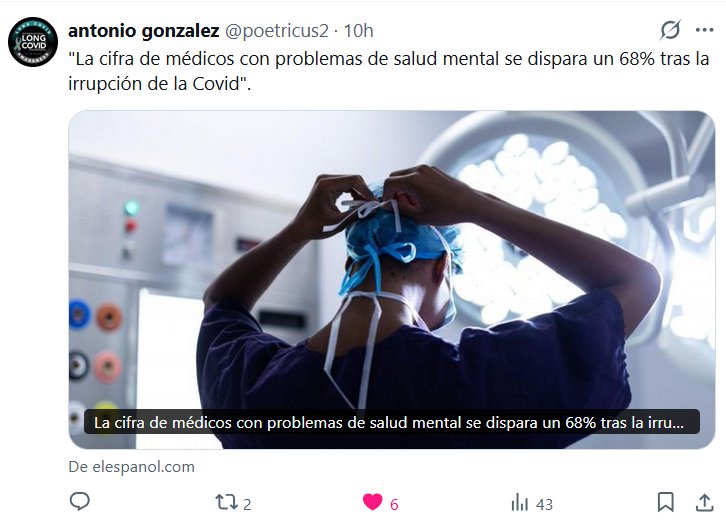Open the Grok explain icon
The width and height of the screenshot is (726, 522).
click(x=670, y=30)
